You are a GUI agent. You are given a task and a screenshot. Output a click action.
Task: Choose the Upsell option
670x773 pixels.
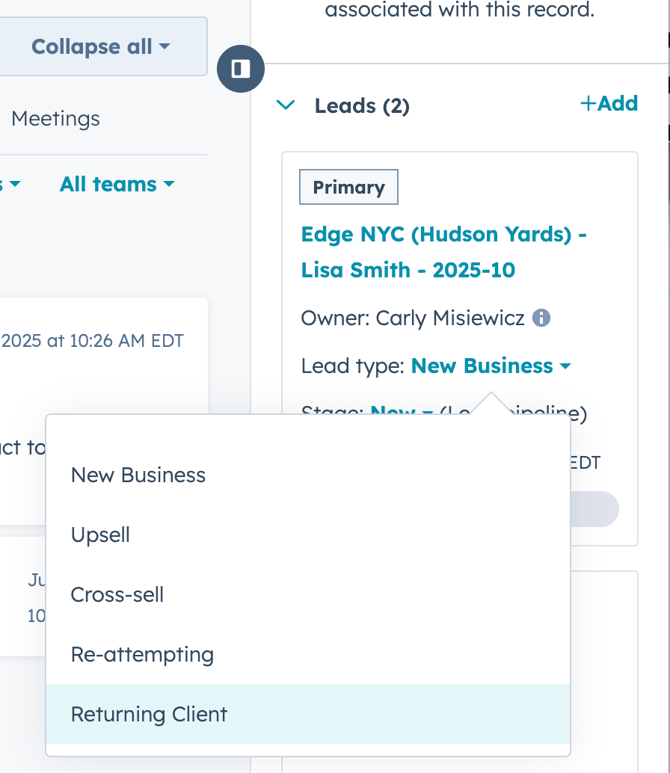[x=100, y=535]
